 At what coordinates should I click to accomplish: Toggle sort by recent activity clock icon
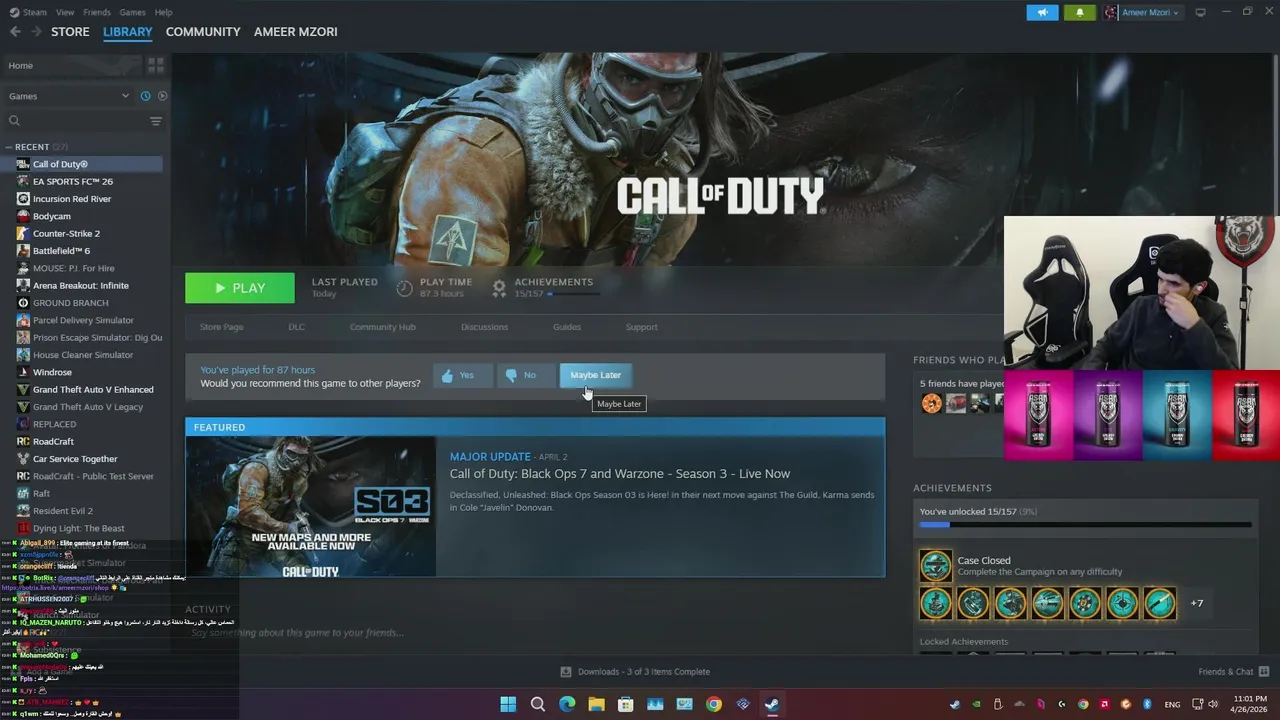145,96
